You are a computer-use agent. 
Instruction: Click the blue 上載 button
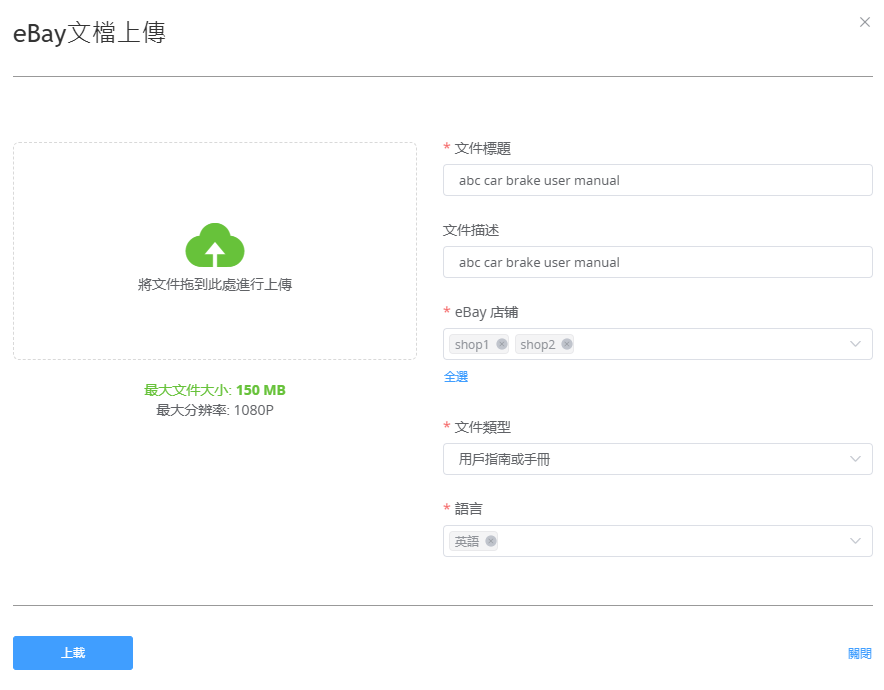click(x=73, y=653)
